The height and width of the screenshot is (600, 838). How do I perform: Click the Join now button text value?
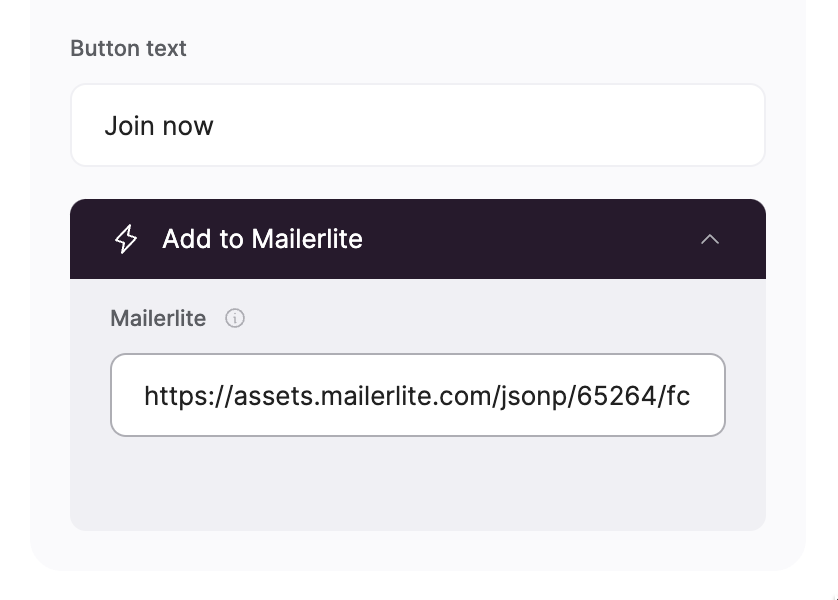161,125
